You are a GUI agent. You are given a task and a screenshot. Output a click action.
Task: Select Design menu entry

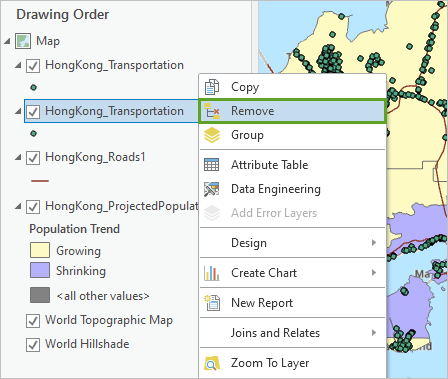tap(293, 243)
